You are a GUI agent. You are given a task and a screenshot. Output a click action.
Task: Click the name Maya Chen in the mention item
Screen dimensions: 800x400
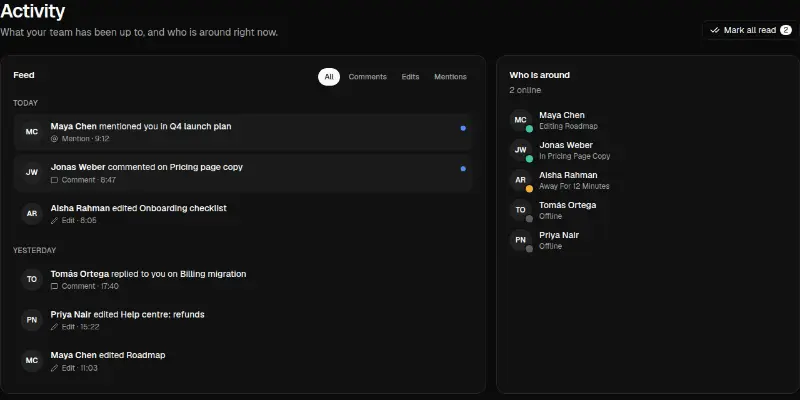coord(73,126)
